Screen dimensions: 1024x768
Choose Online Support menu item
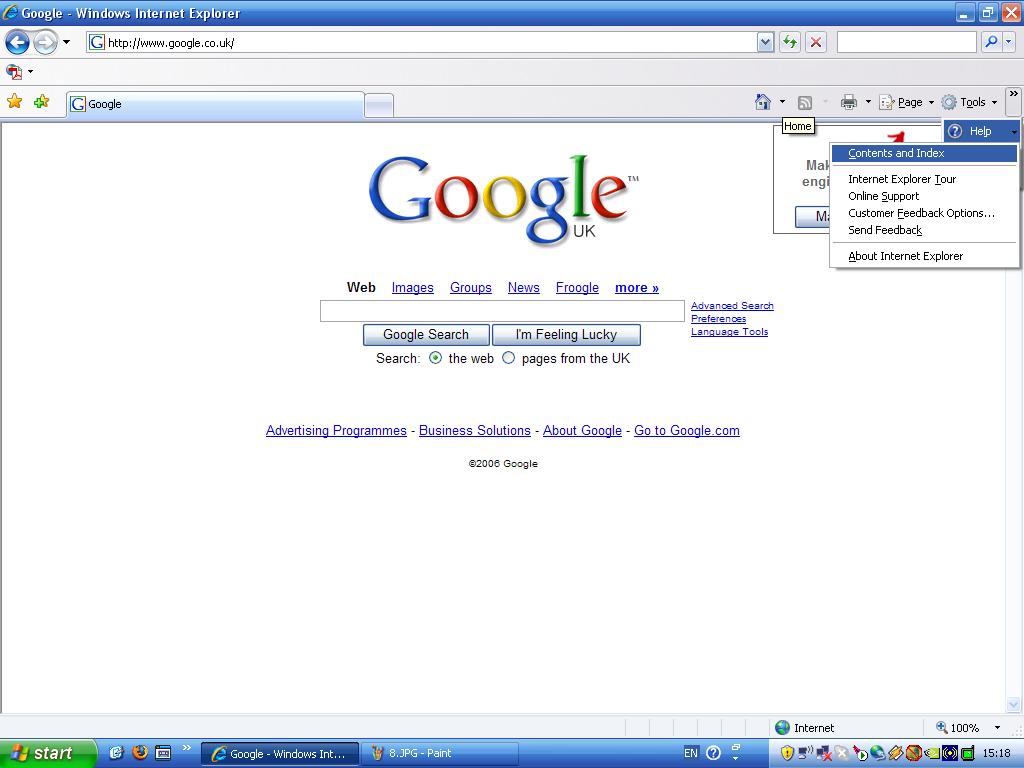(923, 196)
